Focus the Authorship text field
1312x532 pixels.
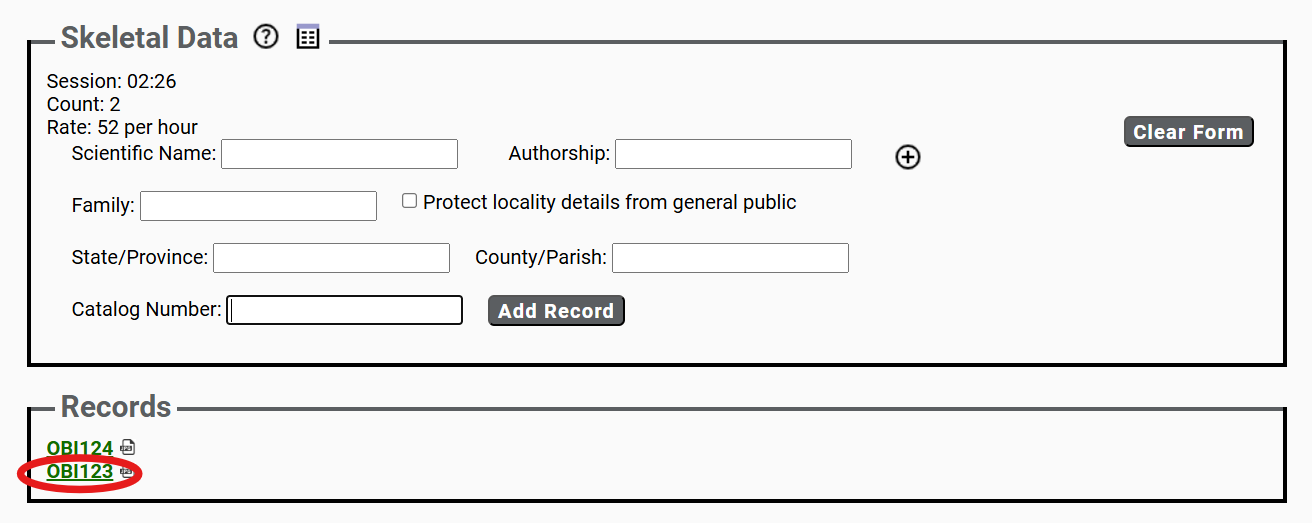[733, 154]
